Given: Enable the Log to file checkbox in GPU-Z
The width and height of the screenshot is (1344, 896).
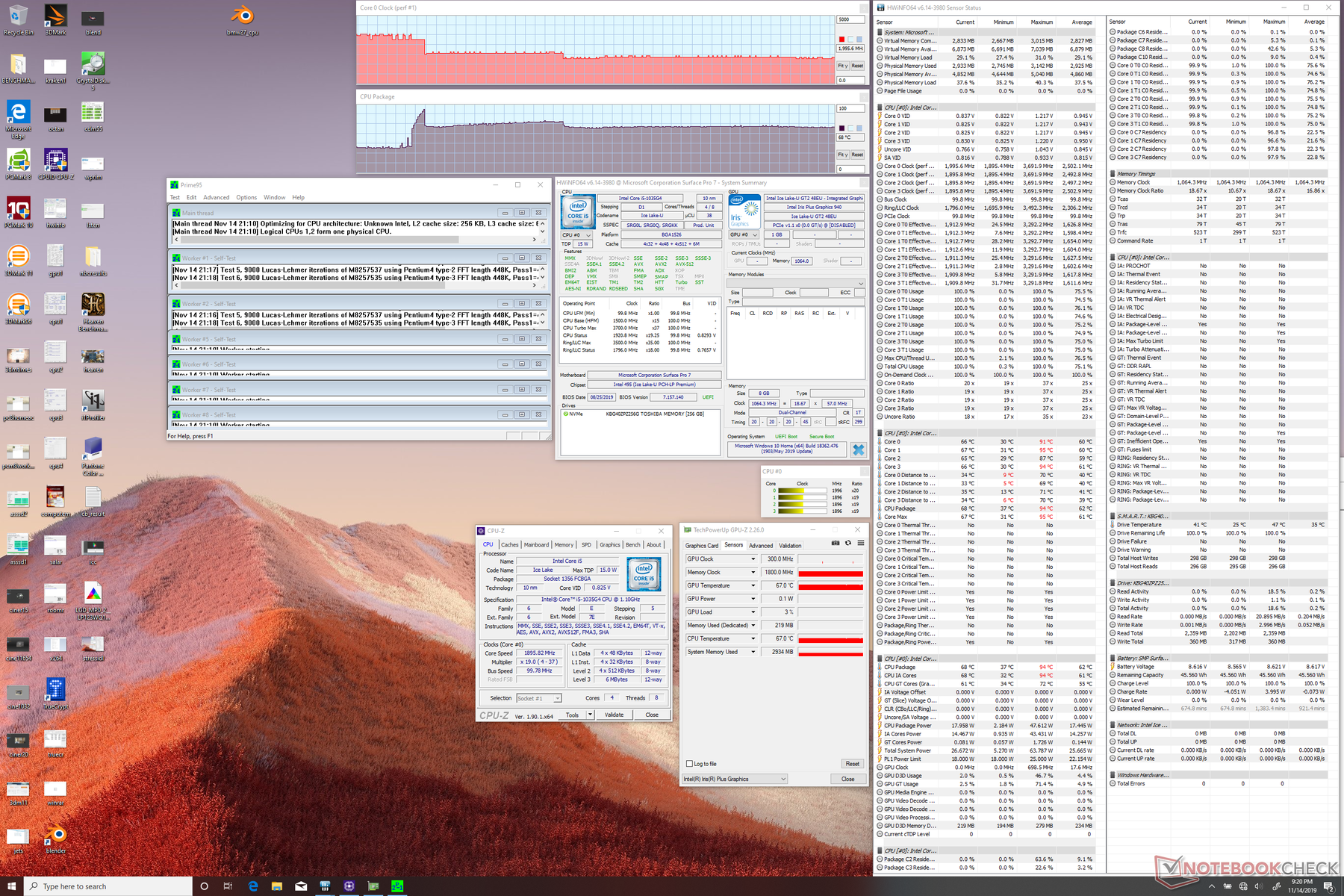Looking at the screenshot, I should 689,764.
